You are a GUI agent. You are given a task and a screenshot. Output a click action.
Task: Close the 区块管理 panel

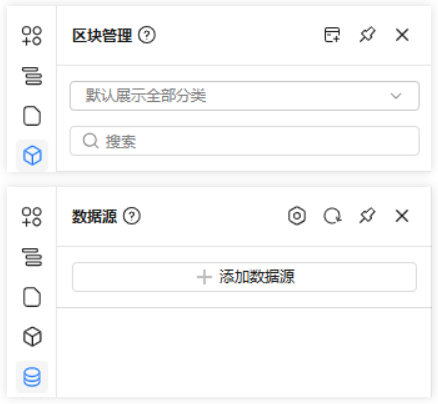tap(402, 35)
